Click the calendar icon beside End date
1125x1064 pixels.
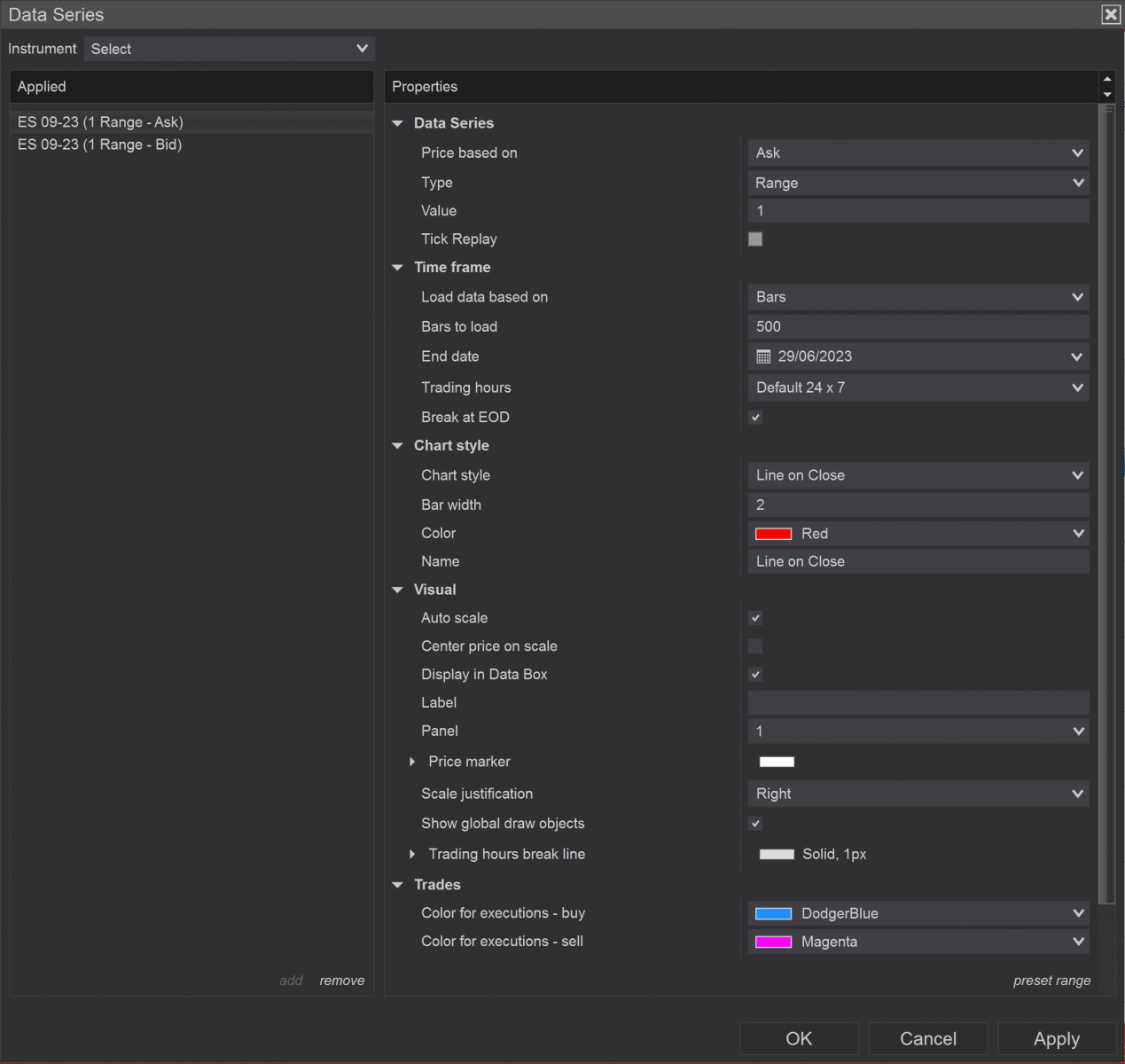pyautogui.click(x=763, y=356)
